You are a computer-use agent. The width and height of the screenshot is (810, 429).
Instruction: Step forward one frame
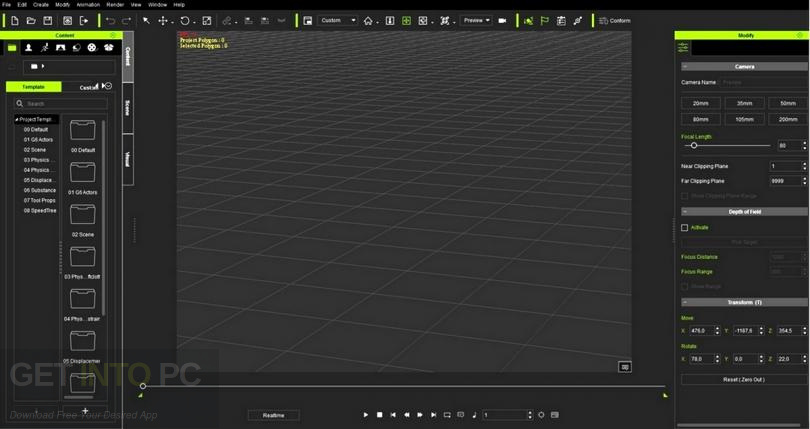pyautogui.click(x=420, y=415)
